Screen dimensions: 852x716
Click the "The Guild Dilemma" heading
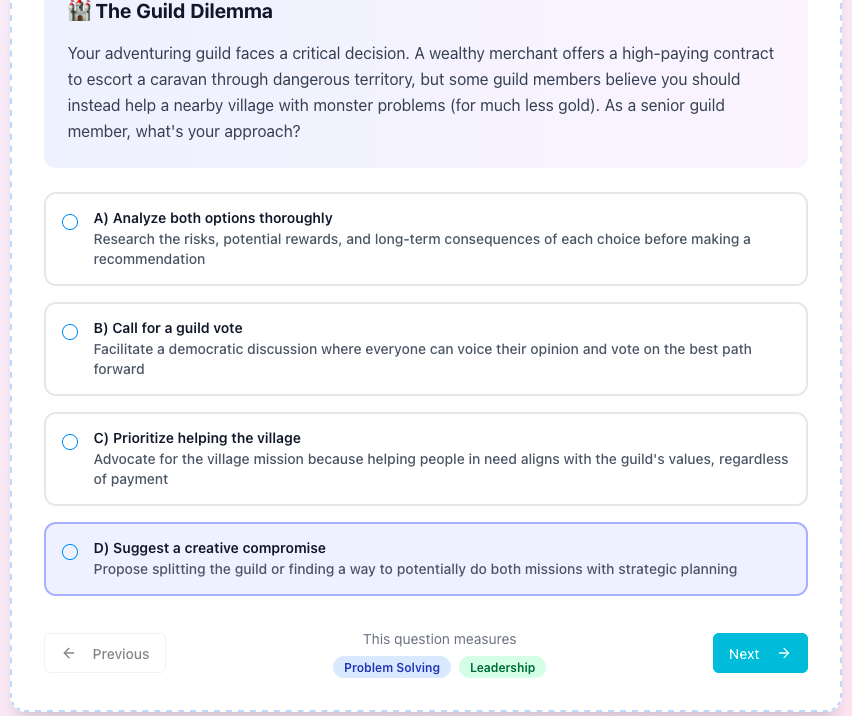point(184,11)
